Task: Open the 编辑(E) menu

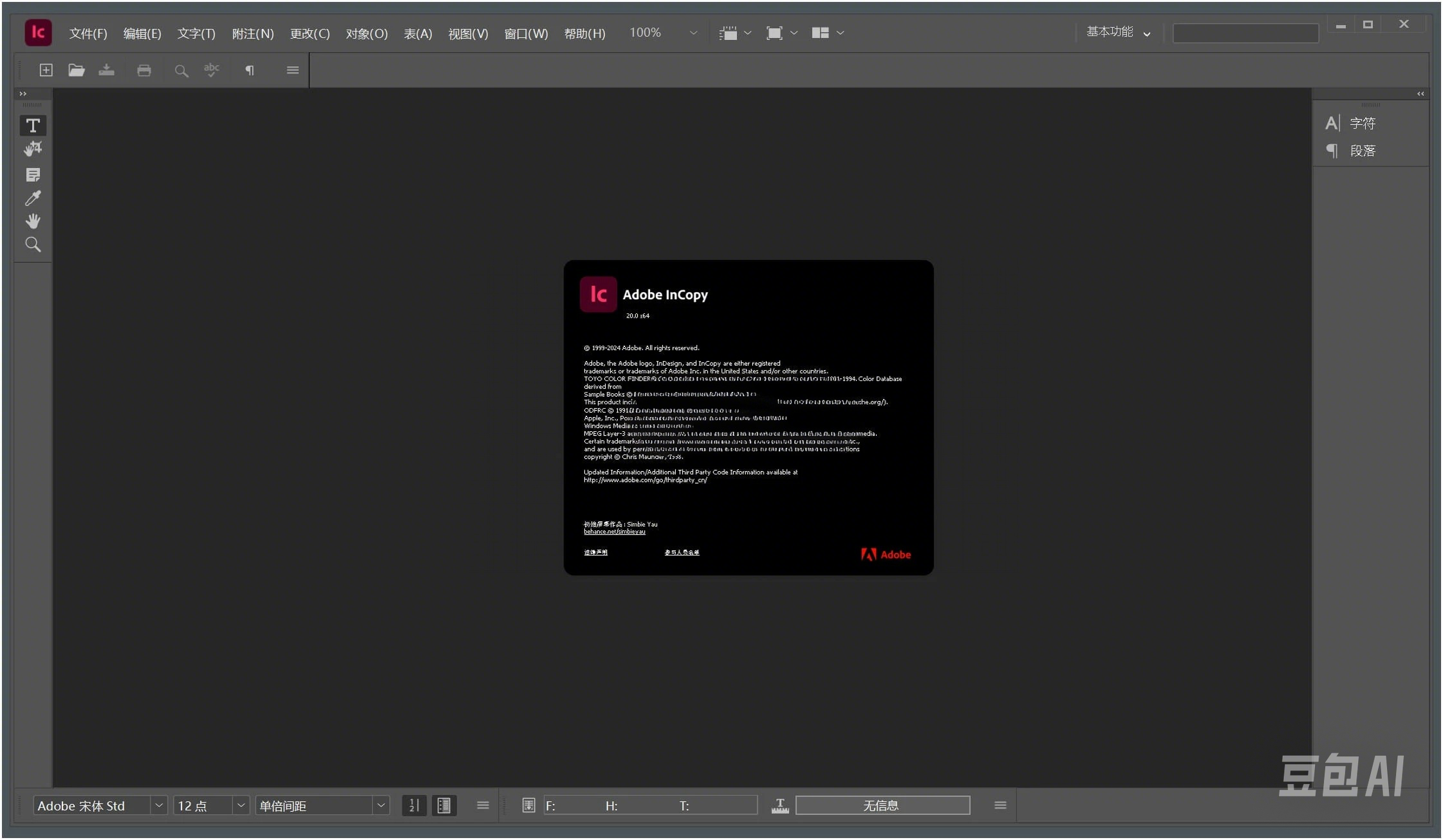Action: [142, 33]
